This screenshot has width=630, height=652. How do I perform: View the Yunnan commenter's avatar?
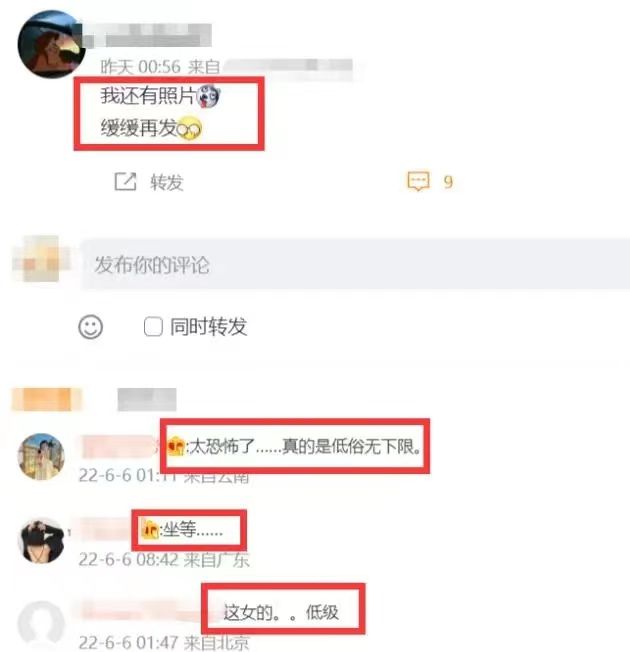pos(41,457)
